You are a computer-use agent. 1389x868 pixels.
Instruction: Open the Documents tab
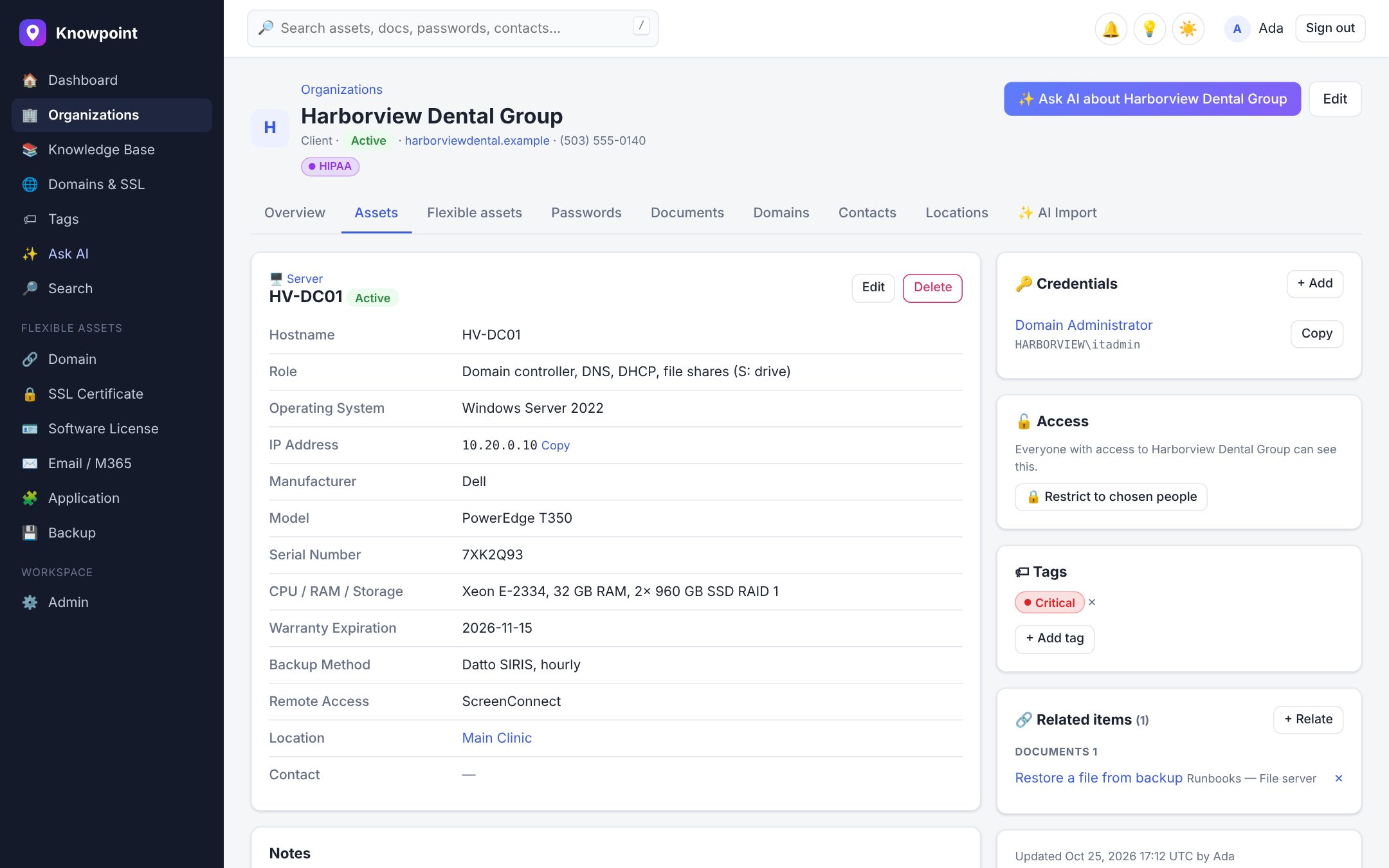coord(687,213)
